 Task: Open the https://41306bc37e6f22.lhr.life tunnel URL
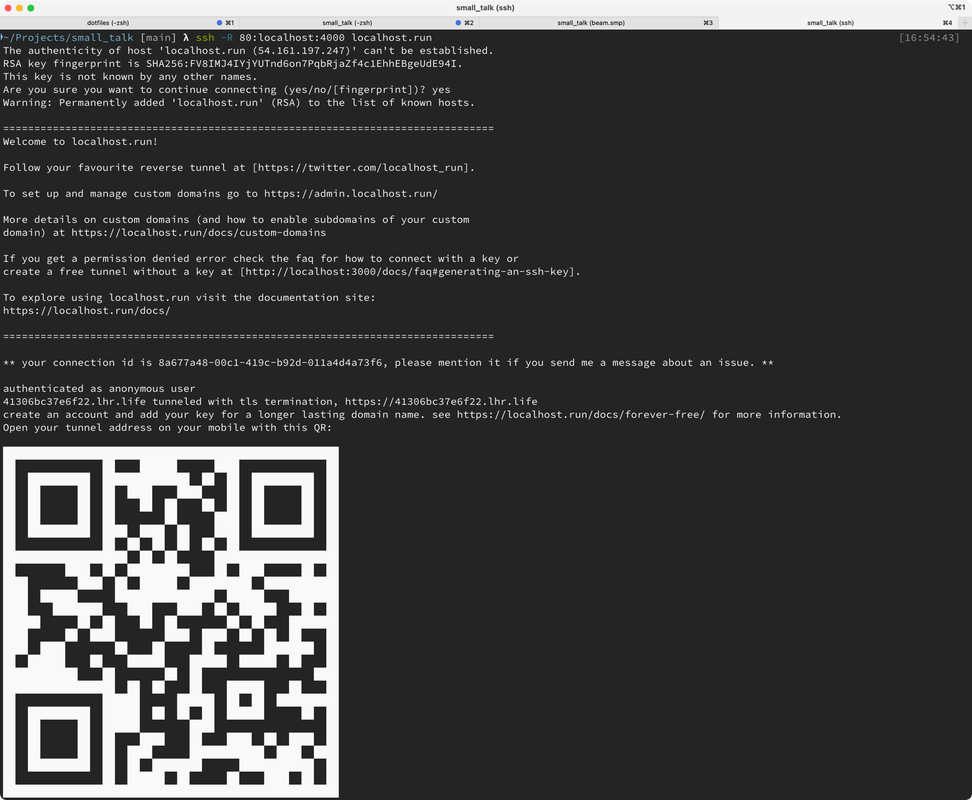[441, 402]
